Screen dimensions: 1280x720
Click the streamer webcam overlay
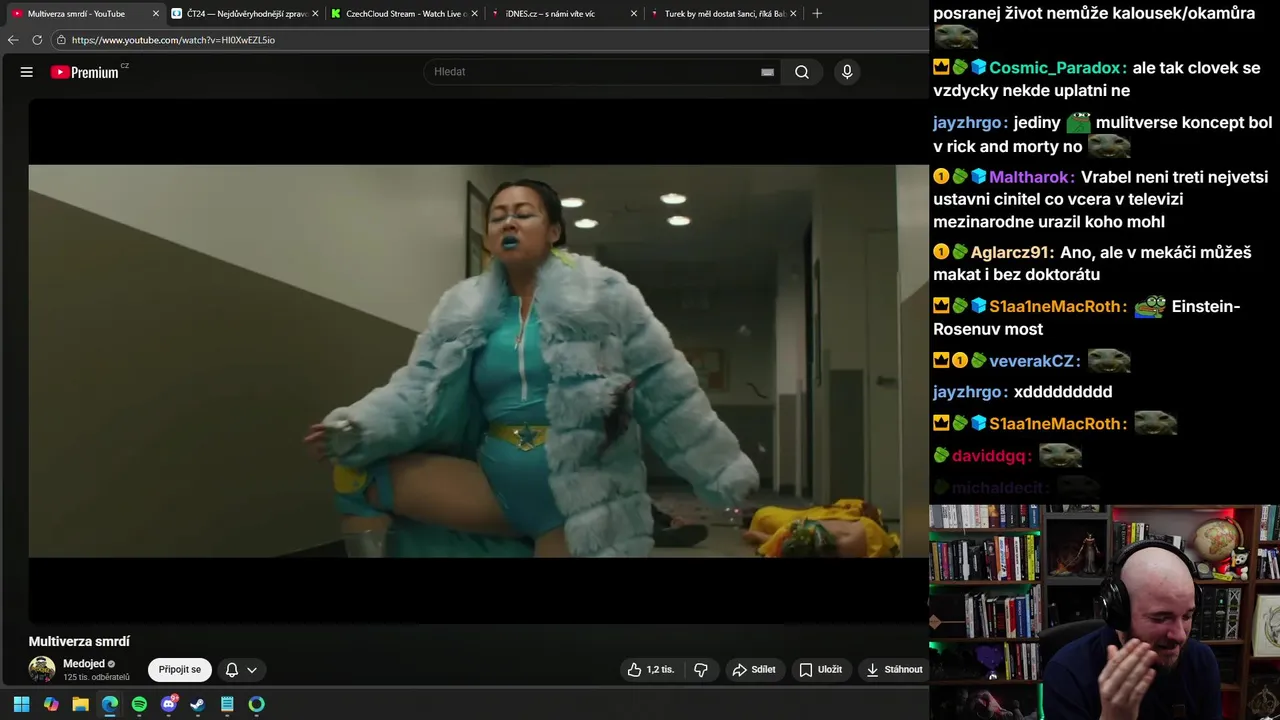1104,612
